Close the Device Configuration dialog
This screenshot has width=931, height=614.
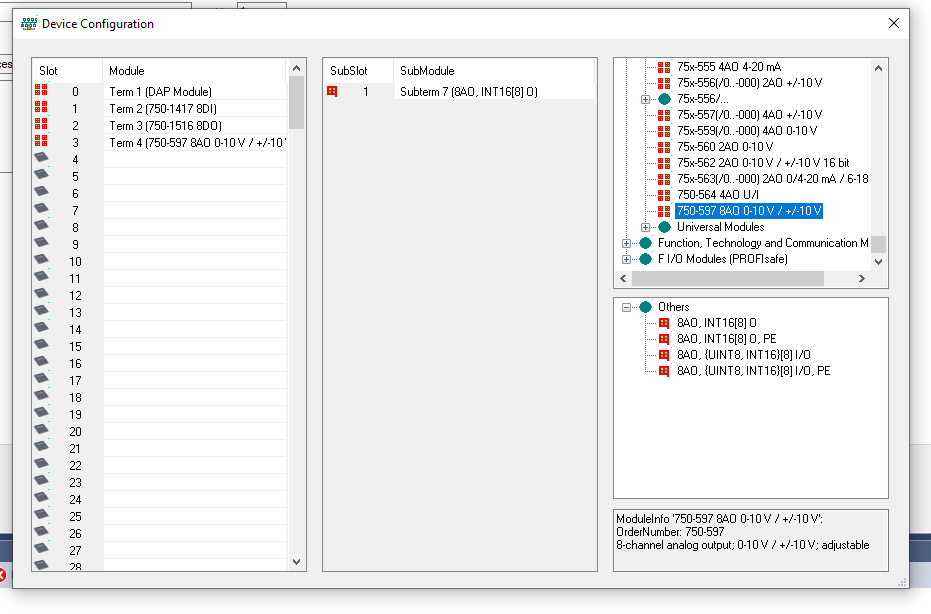pos(894,23)
